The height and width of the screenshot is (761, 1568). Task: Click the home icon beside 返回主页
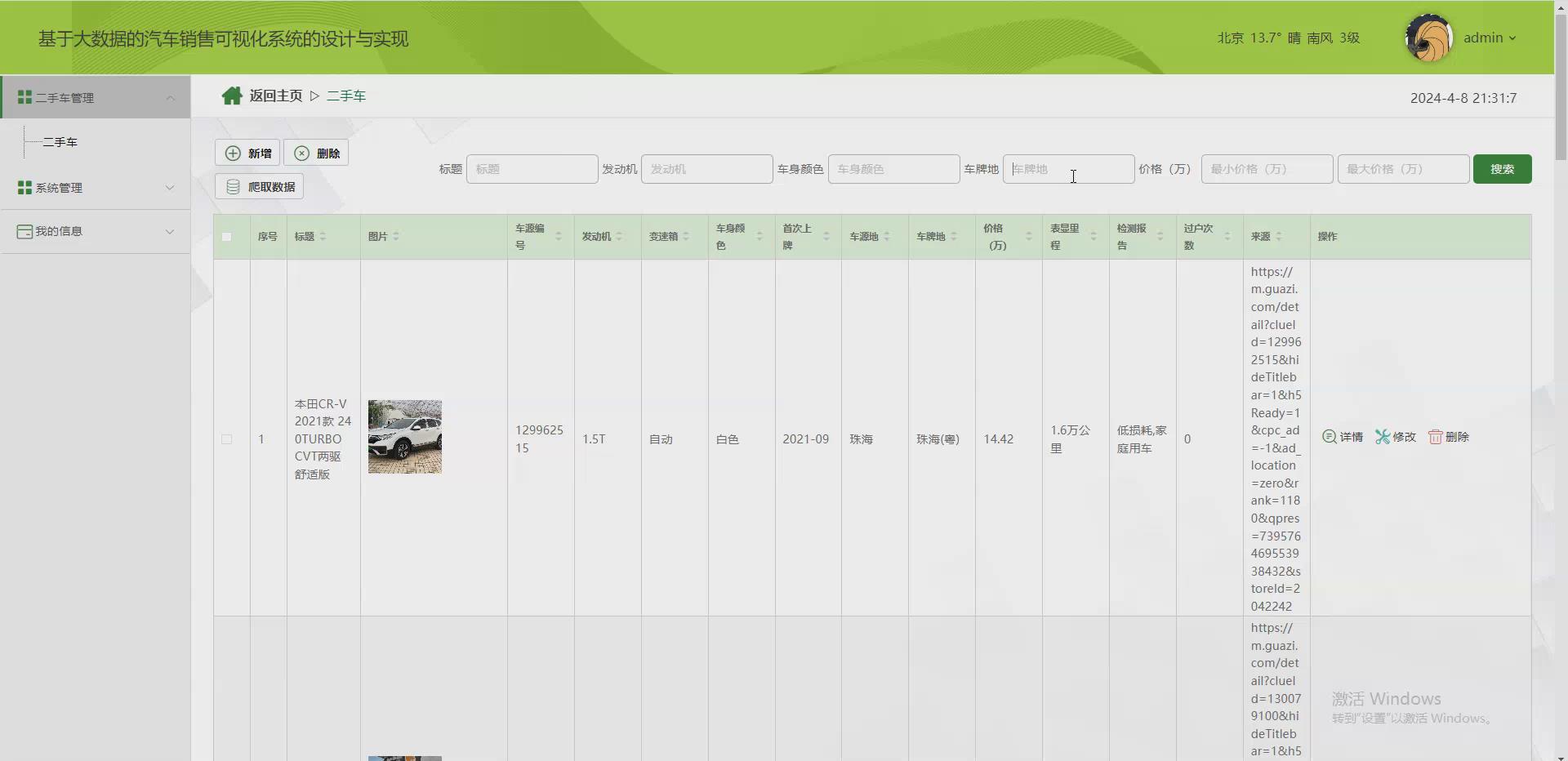(x=232, y=96)
